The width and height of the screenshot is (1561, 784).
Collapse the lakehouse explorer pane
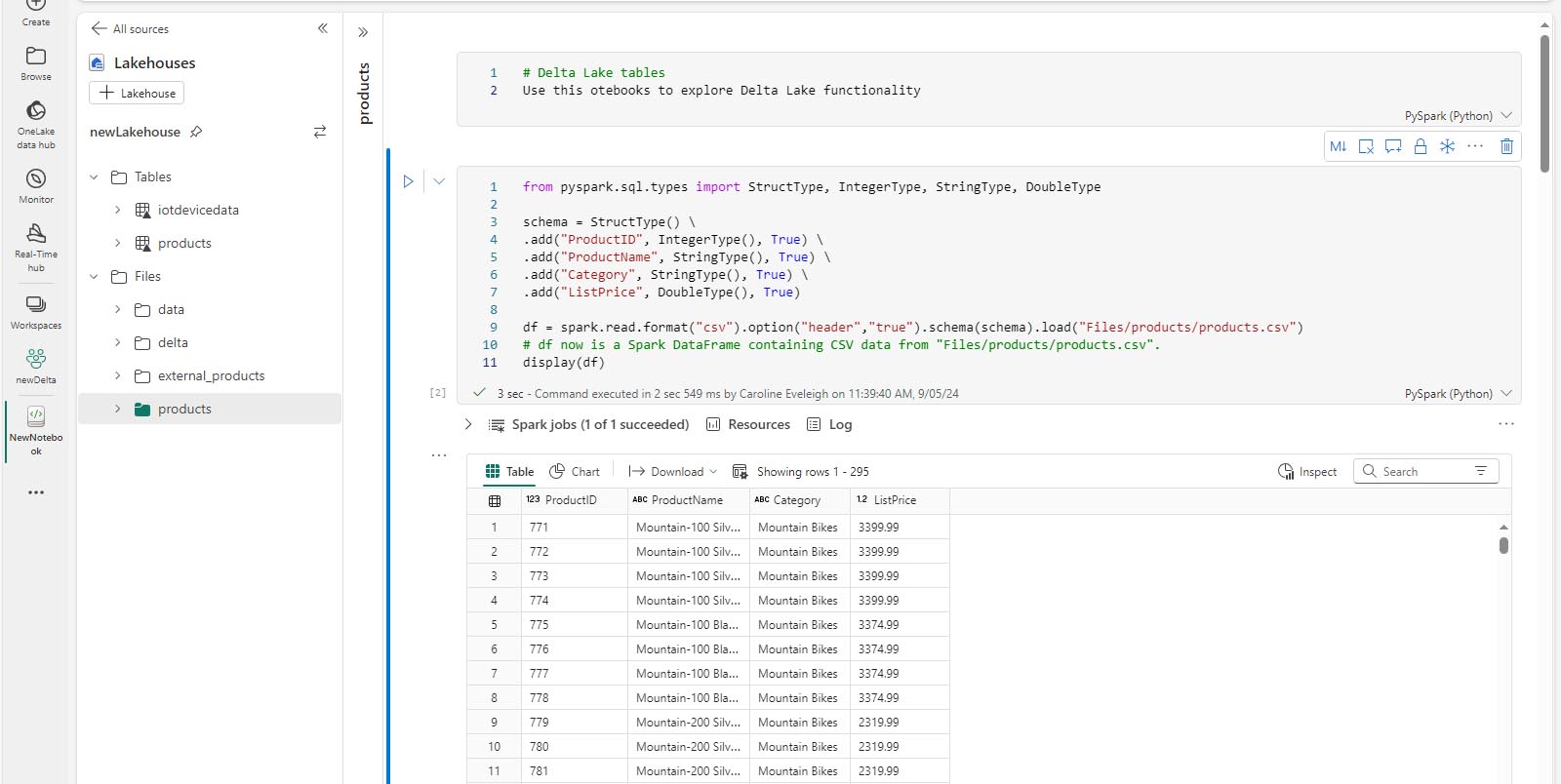click(x=323, y=28)
